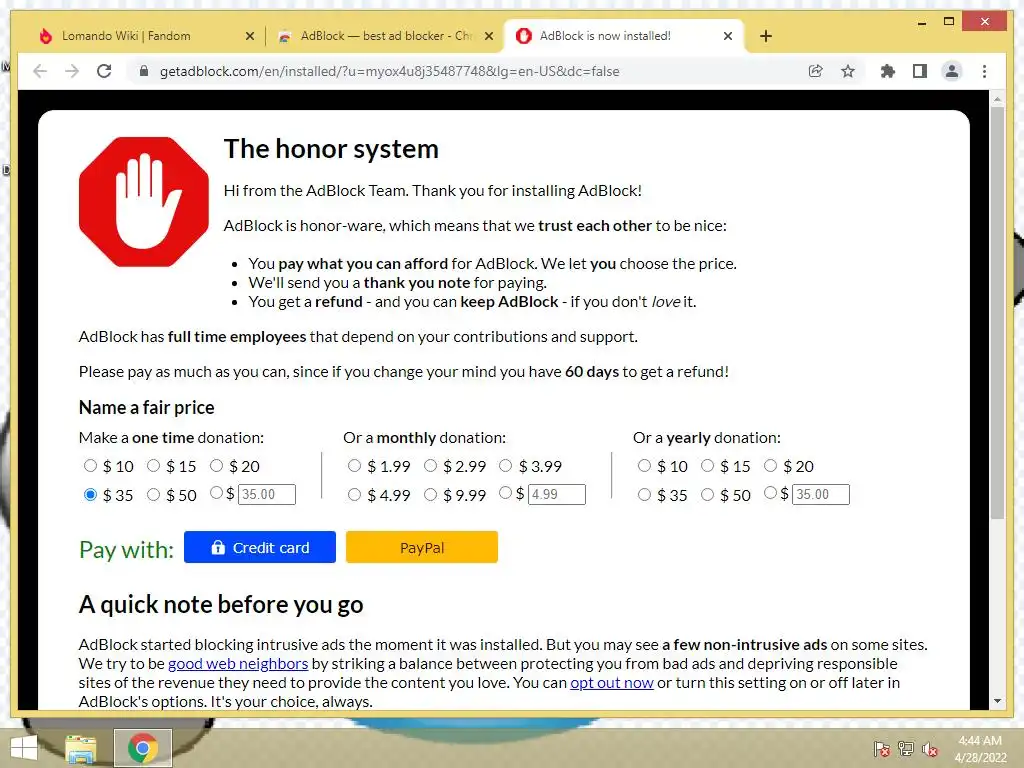Select monthly $1.99 donation
Screen dimensions: 1024x768
tap(354, 466)
